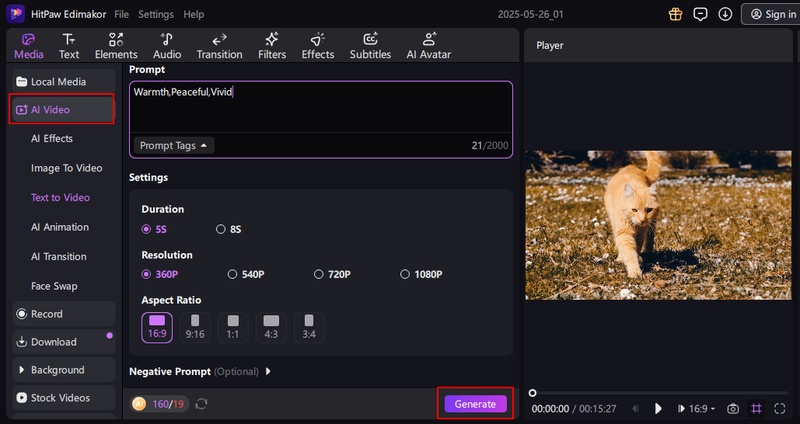This screenshot has height=424, width=800.
Task: Open the Transition tab
Action: click(x=219, y=46)
